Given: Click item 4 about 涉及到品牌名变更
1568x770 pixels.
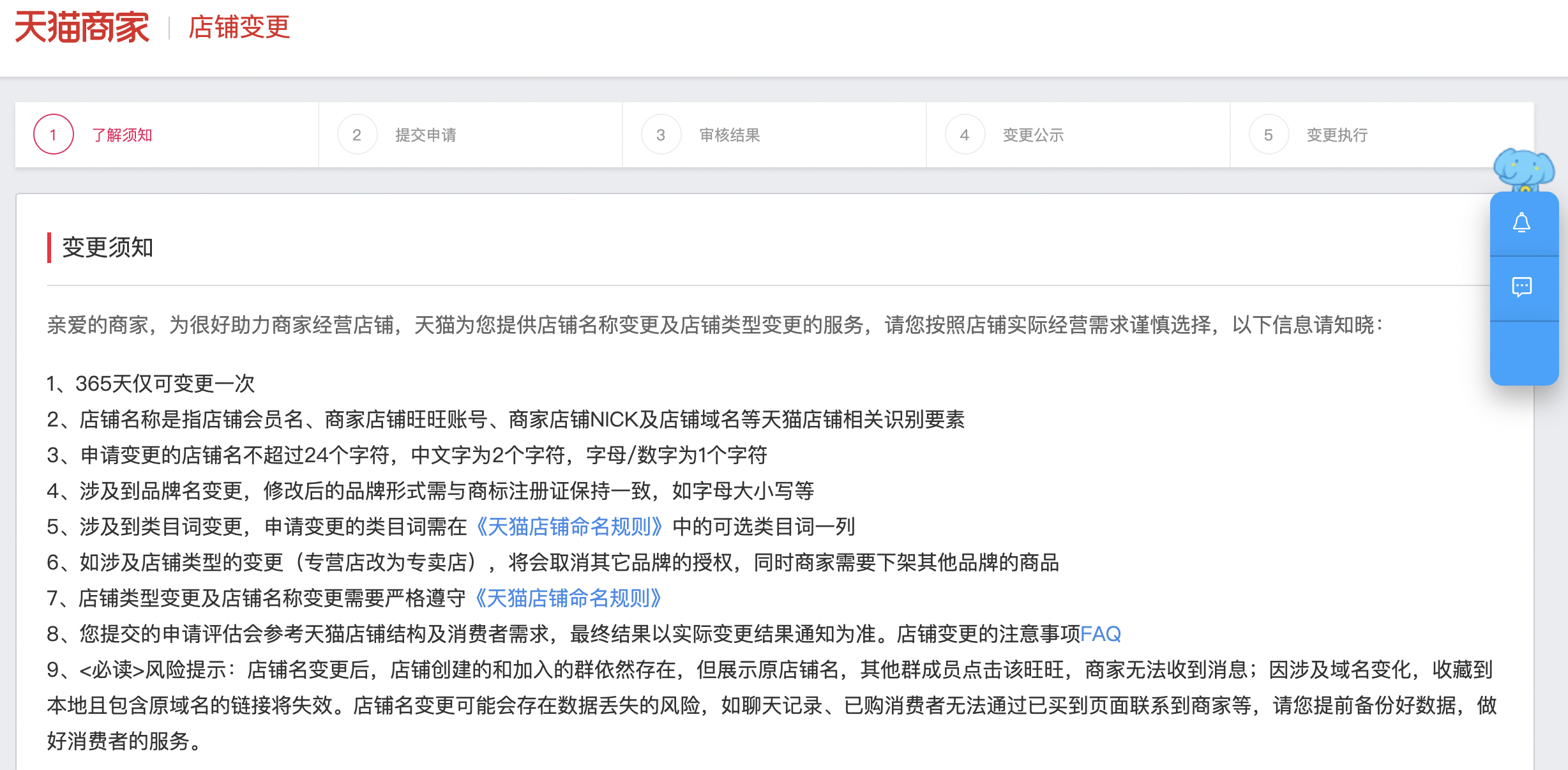Looking at the screenshot, I should click(x=430, y=491).
